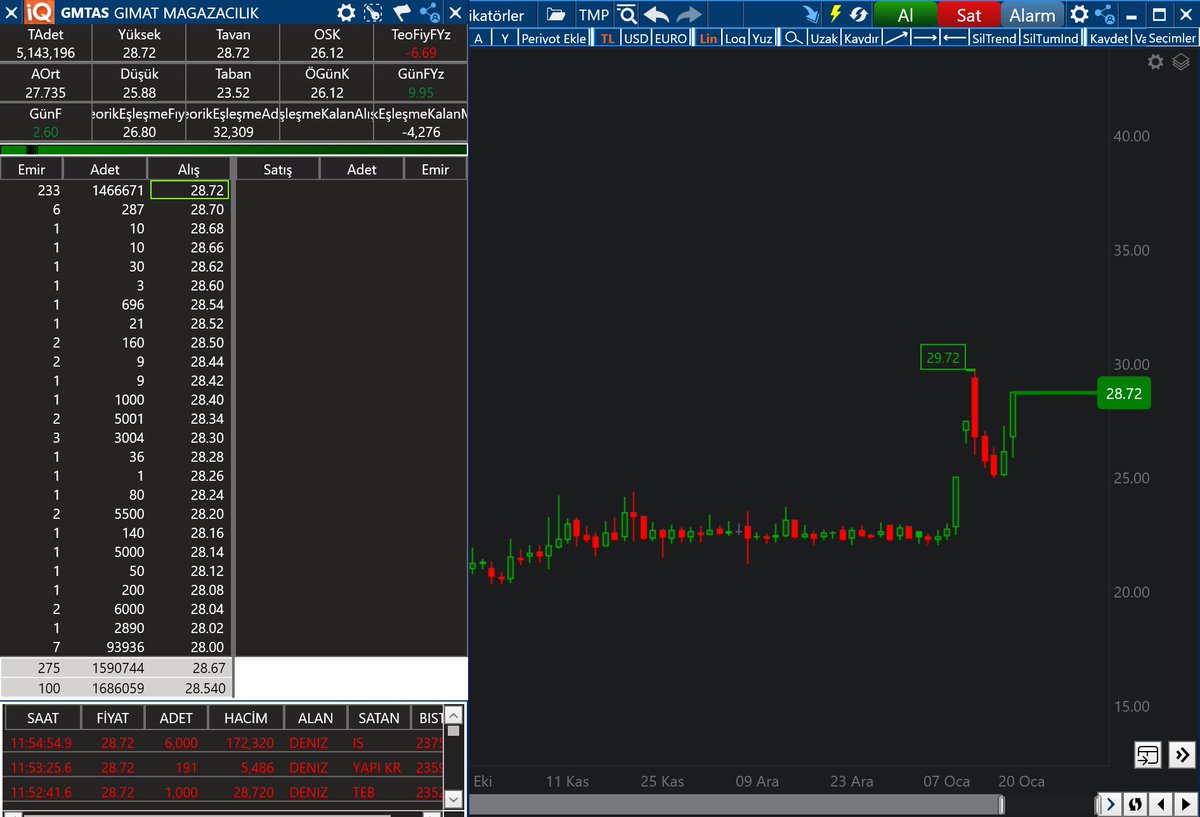Click the green buy/sell ratio bar
Viewport: 1200px width, 817px height.
click(233, 150)
